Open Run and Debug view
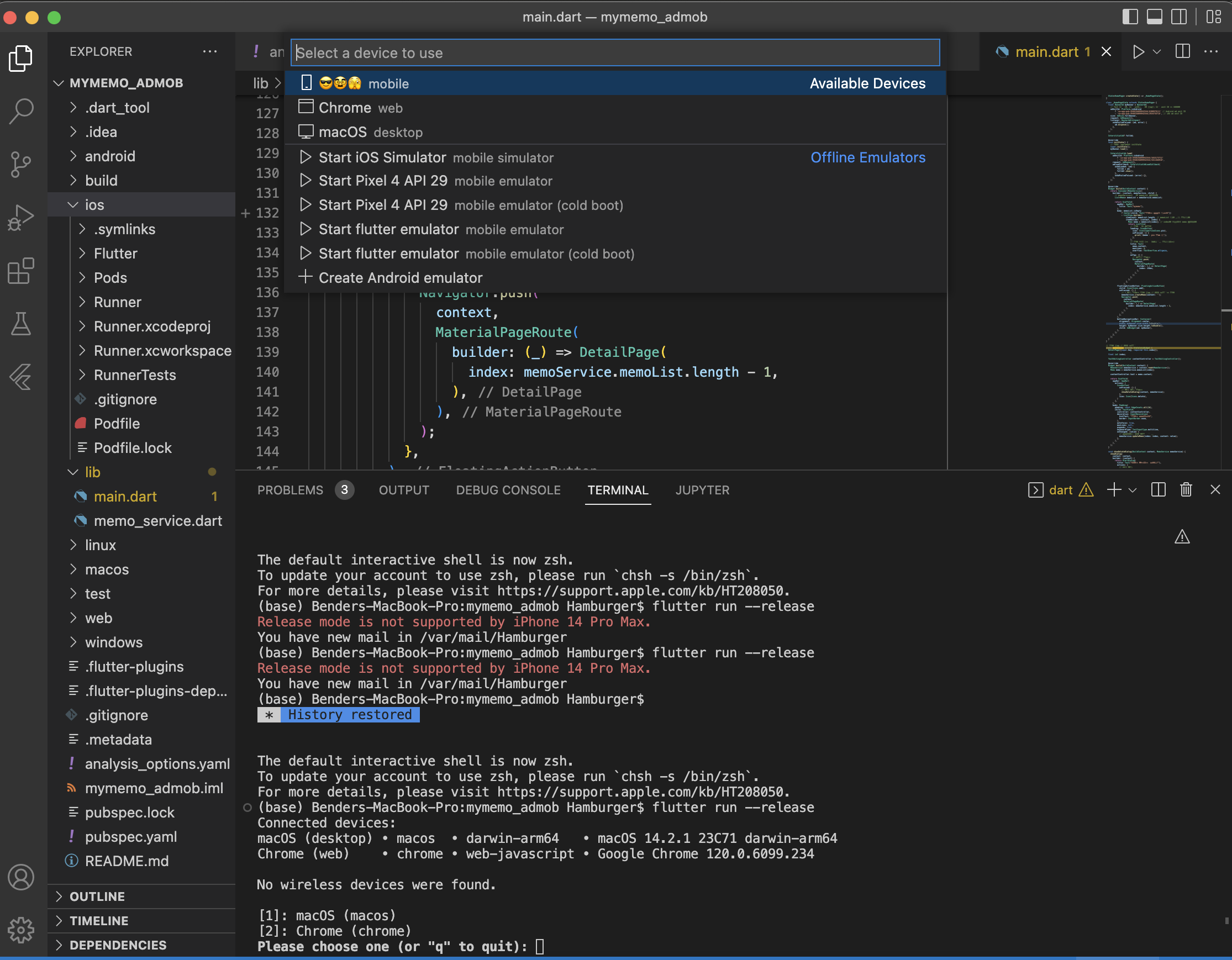 coord(21,218)
